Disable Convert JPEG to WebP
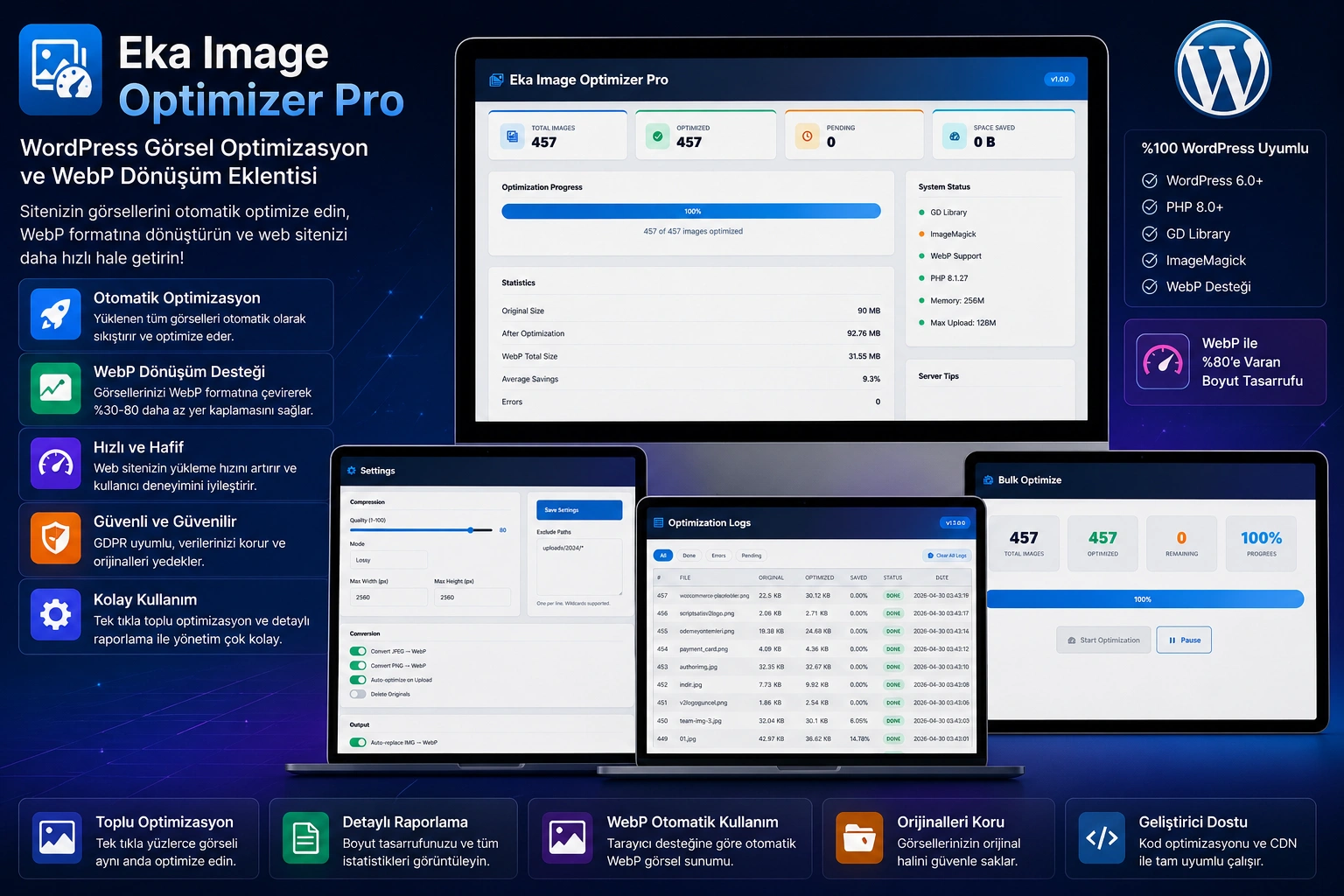 358,651
